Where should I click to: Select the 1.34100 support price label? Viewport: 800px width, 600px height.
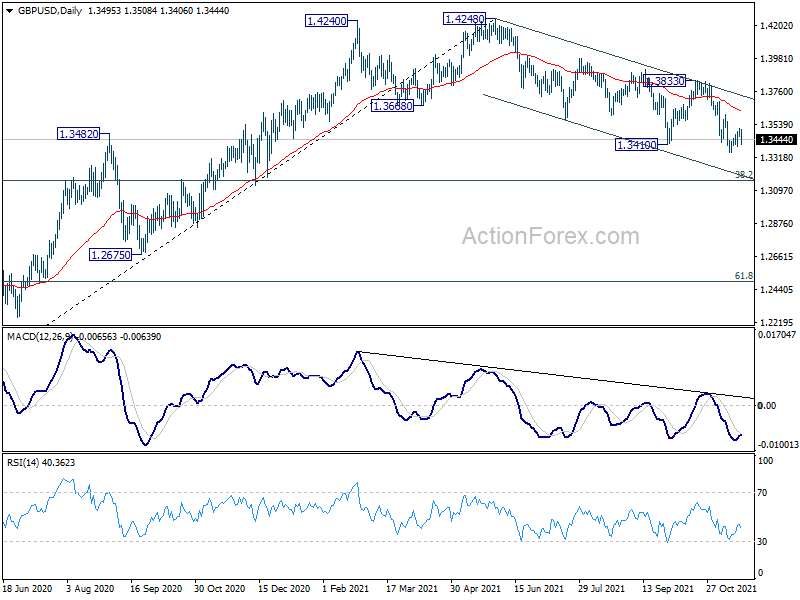pos(638,145)
